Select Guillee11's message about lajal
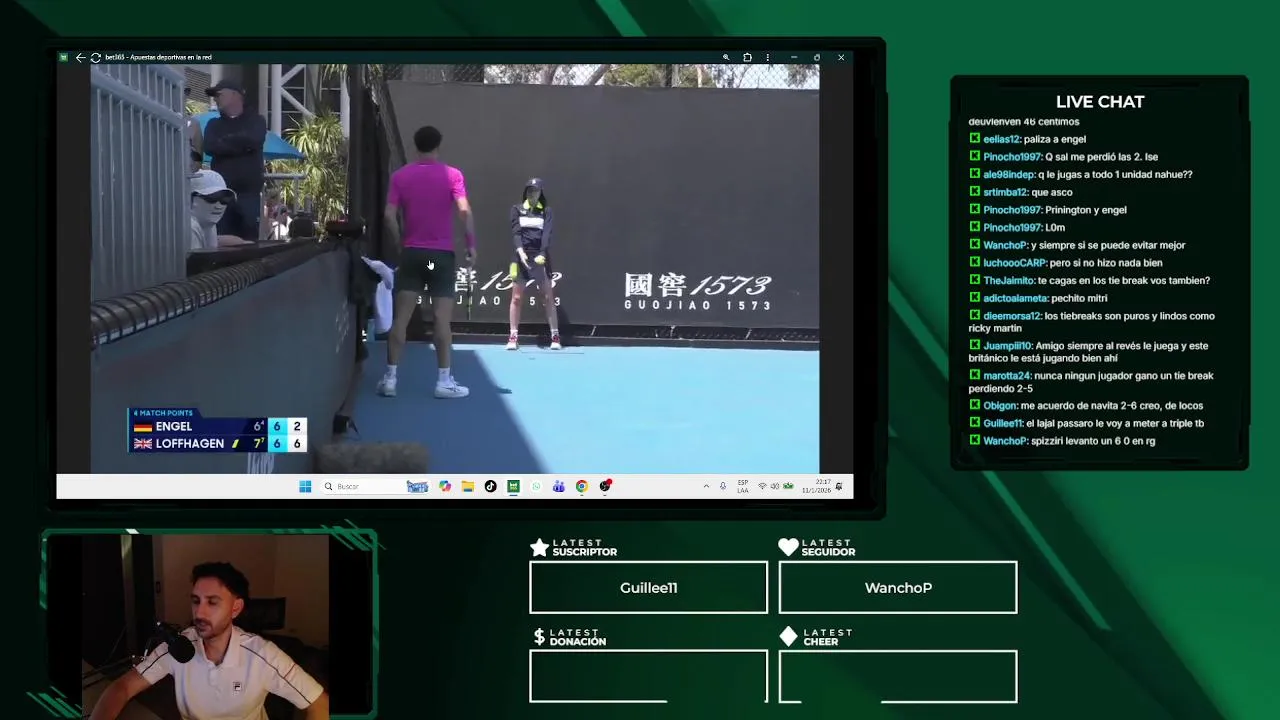This screenshot has height=720, width=1280. click(1087, 423)
